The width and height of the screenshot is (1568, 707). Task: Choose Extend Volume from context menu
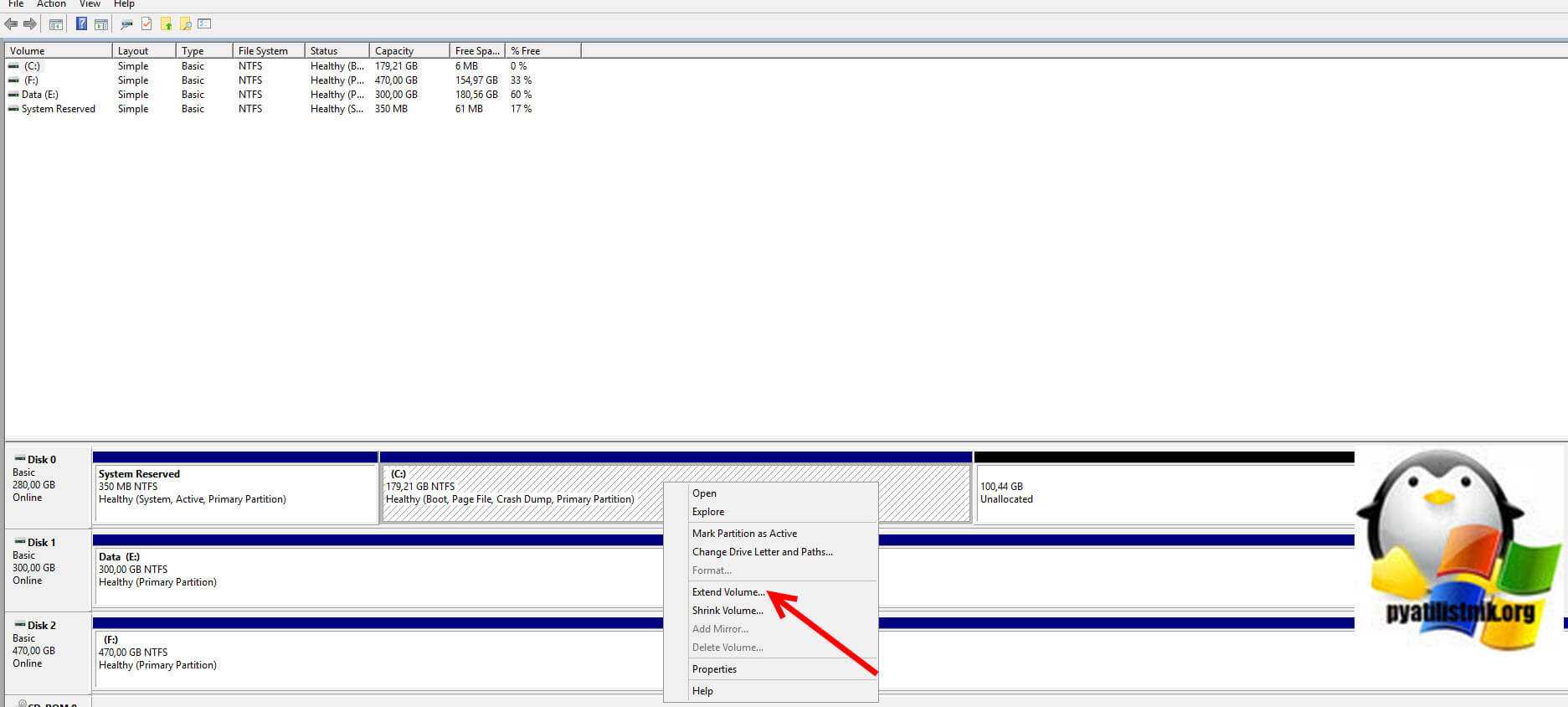[727, 592]
